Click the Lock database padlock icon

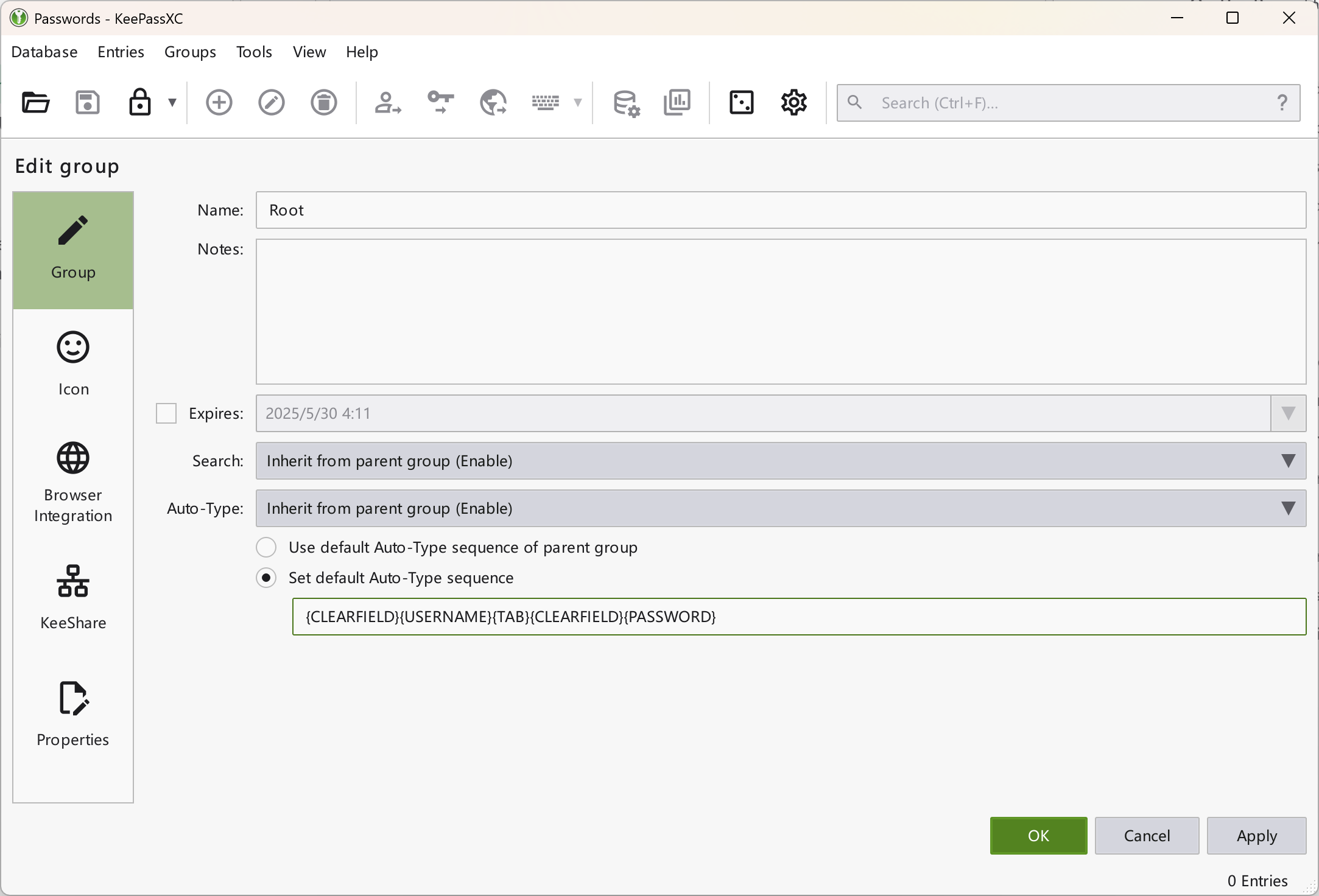click(x=140, y=102)
